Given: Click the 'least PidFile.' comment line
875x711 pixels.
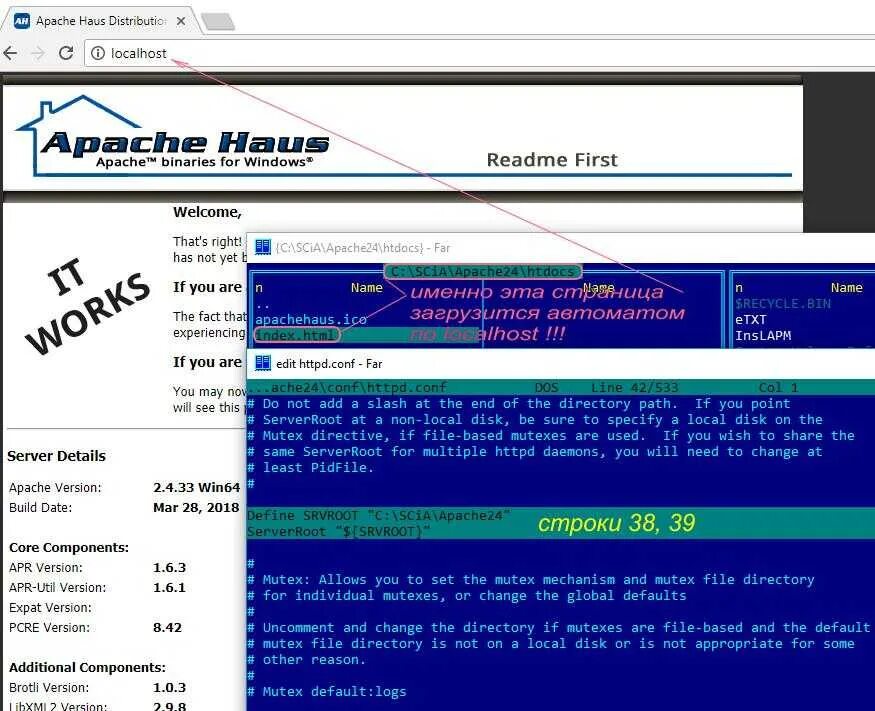Looking at the screenshot, I should [x=310, y=468].
